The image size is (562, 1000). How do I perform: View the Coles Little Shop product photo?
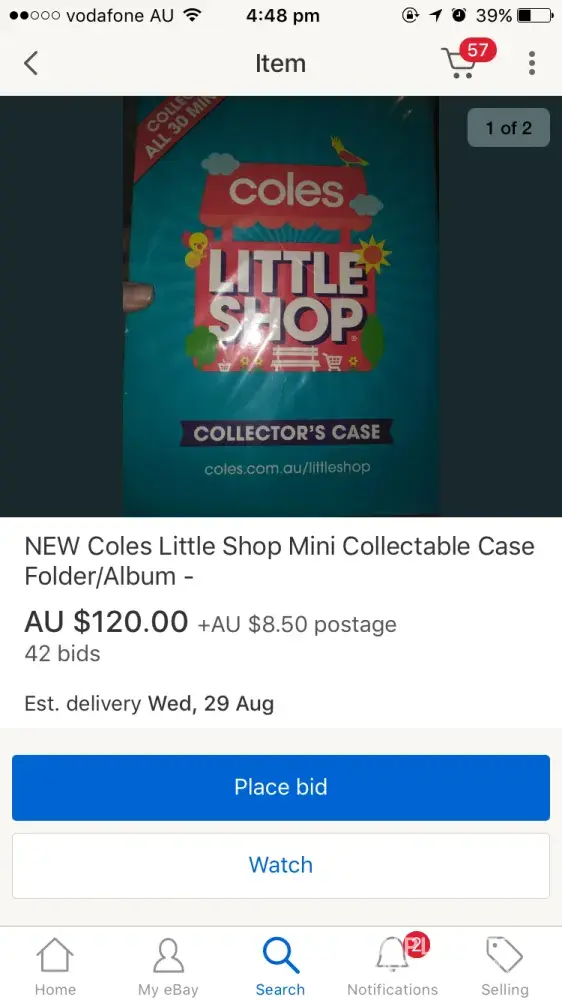tap(281, 306)
